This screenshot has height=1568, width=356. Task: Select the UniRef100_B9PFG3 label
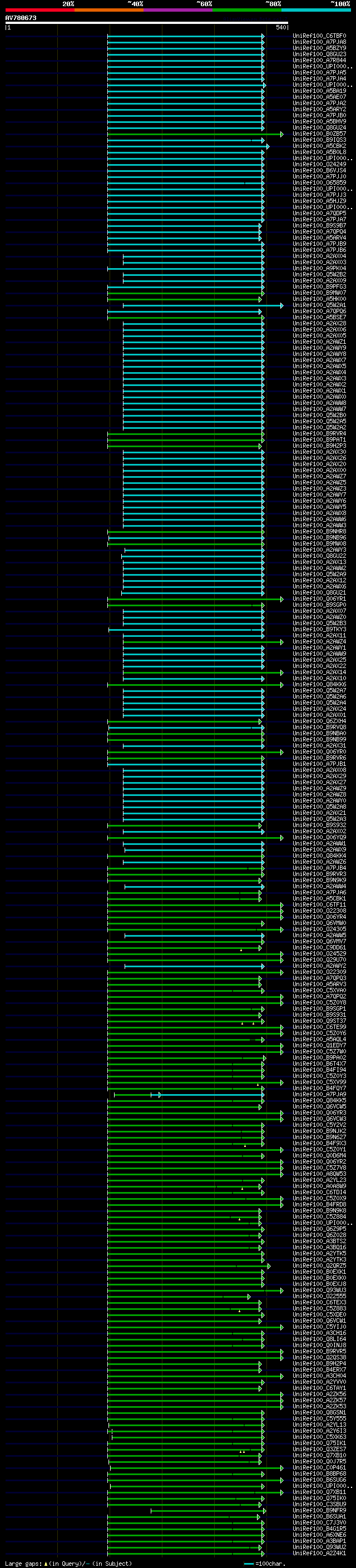319,286
